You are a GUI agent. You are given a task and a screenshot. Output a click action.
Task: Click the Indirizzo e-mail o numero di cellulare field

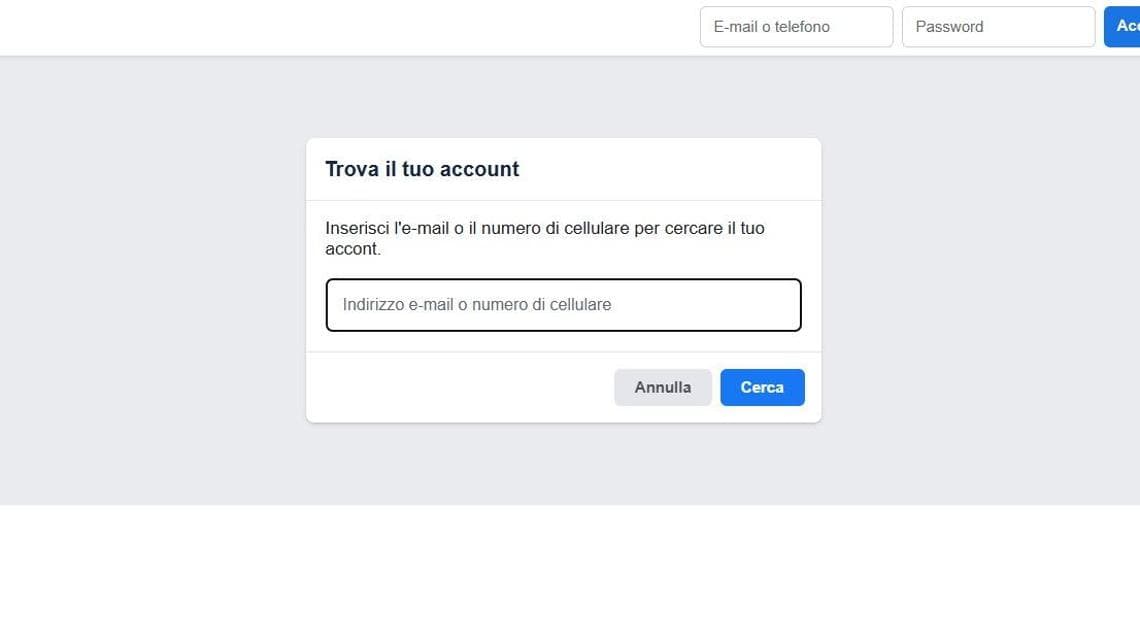563,305
